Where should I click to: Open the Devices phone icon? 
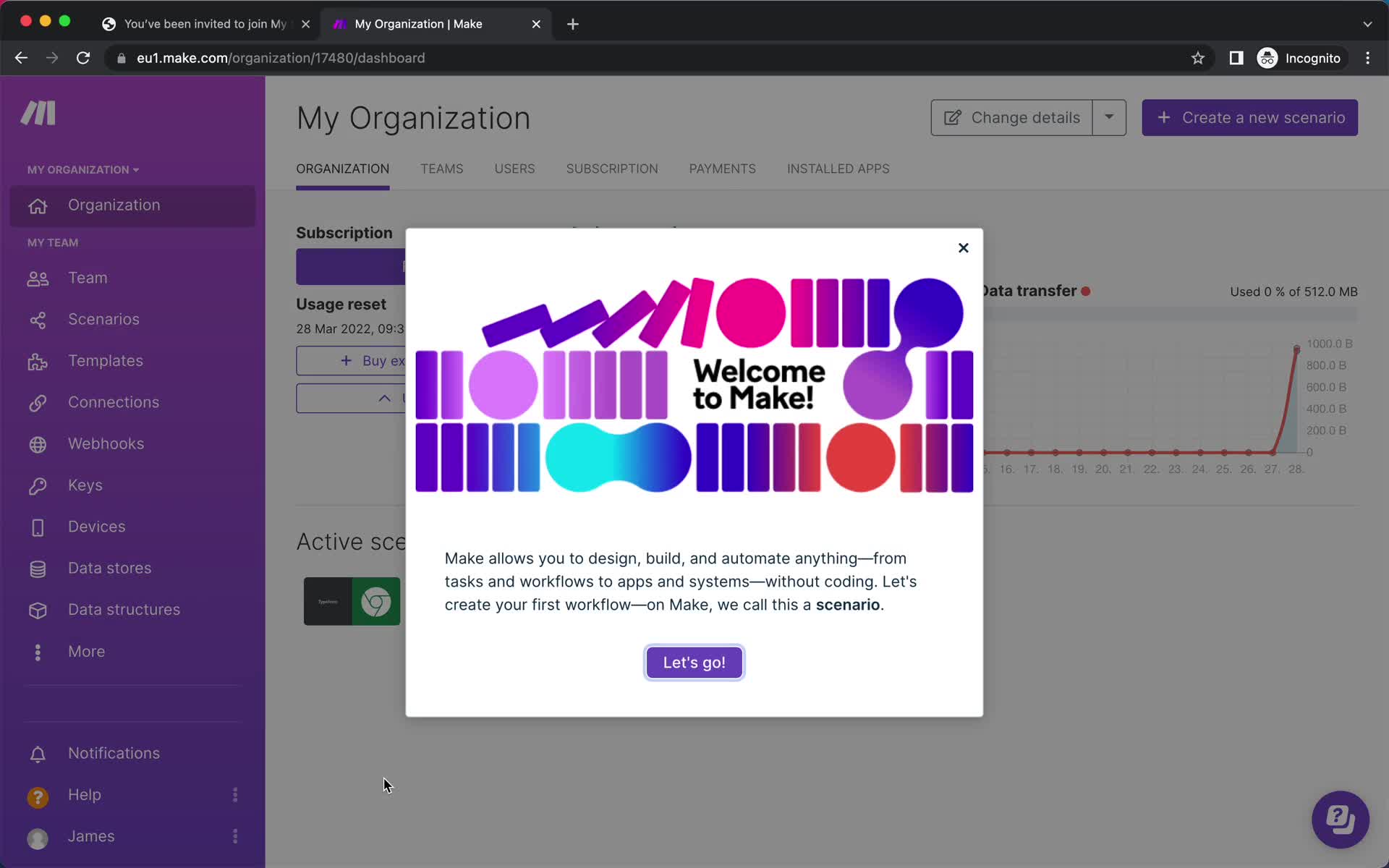tap(38, 527)
